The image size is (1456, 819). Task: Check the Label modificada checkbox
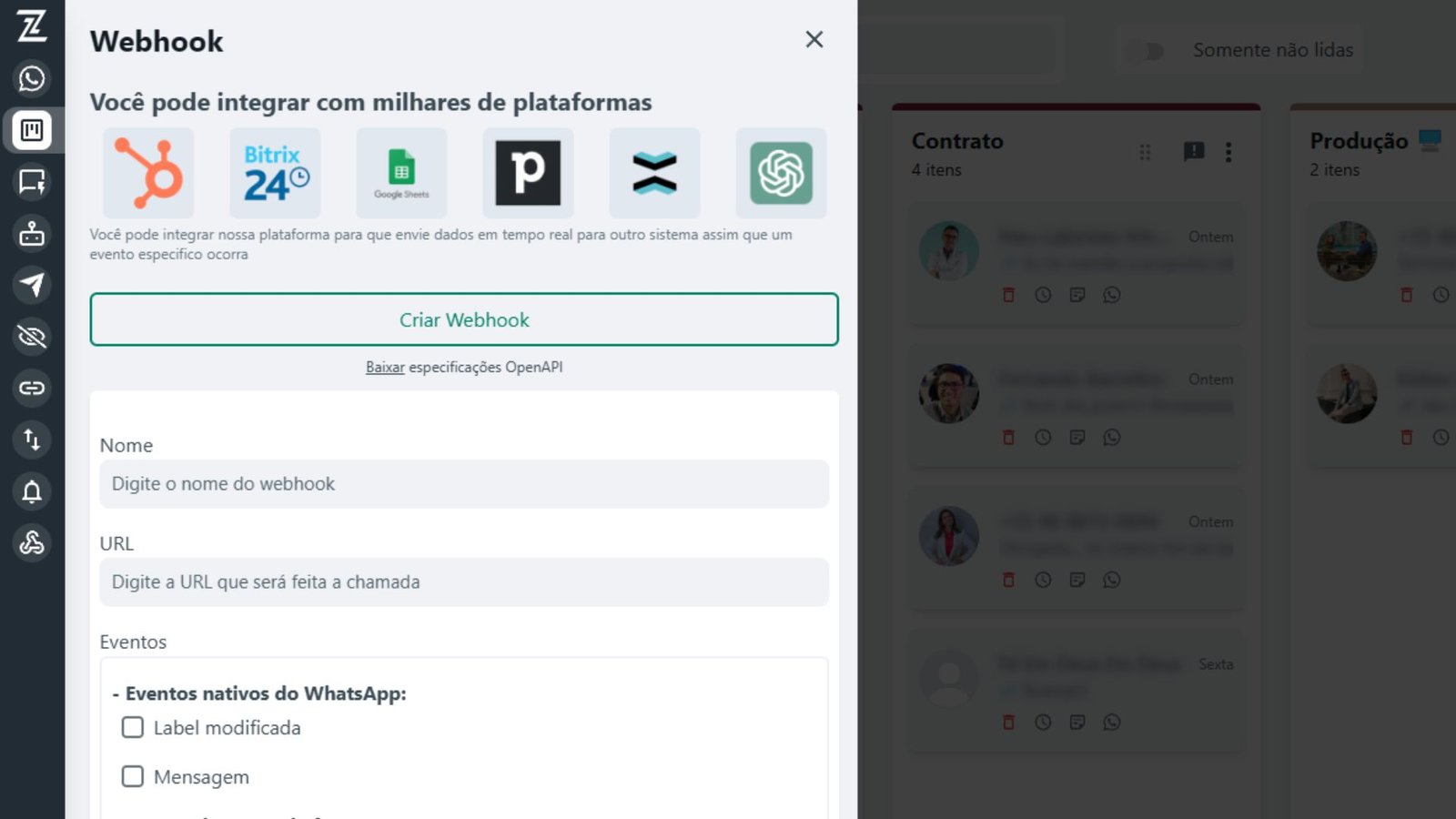[133, 727]
